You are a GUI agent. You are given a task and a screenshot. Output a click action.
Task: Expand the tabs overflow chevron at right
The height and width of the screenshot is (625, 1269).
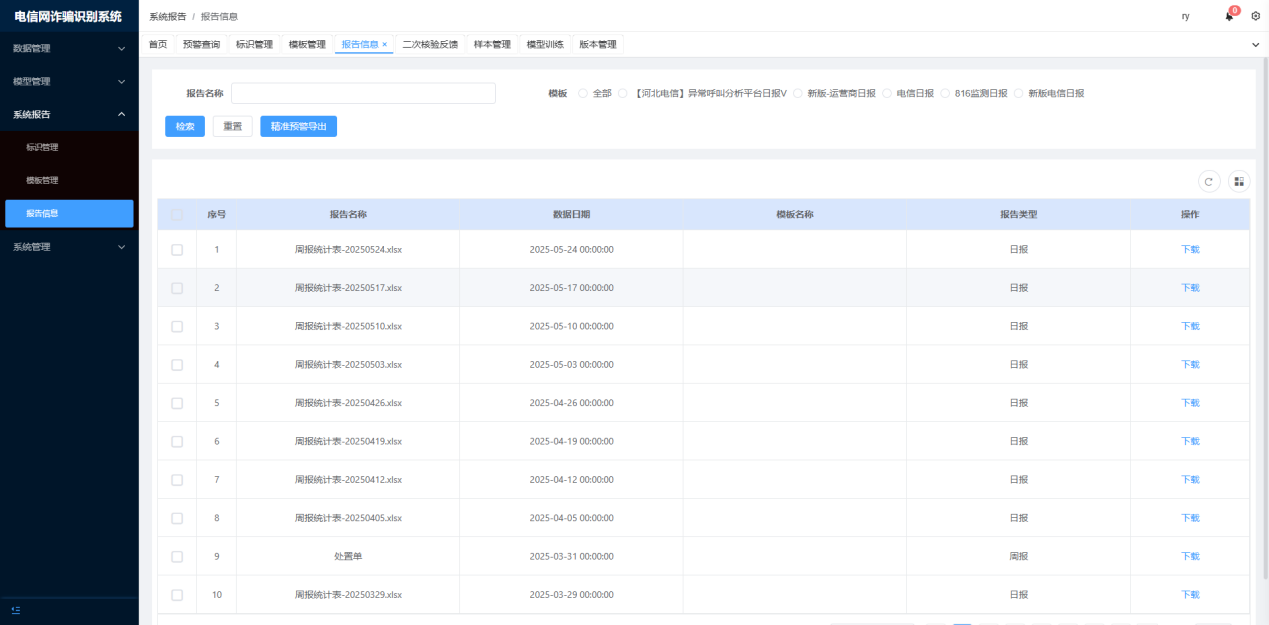(1256, 45)
